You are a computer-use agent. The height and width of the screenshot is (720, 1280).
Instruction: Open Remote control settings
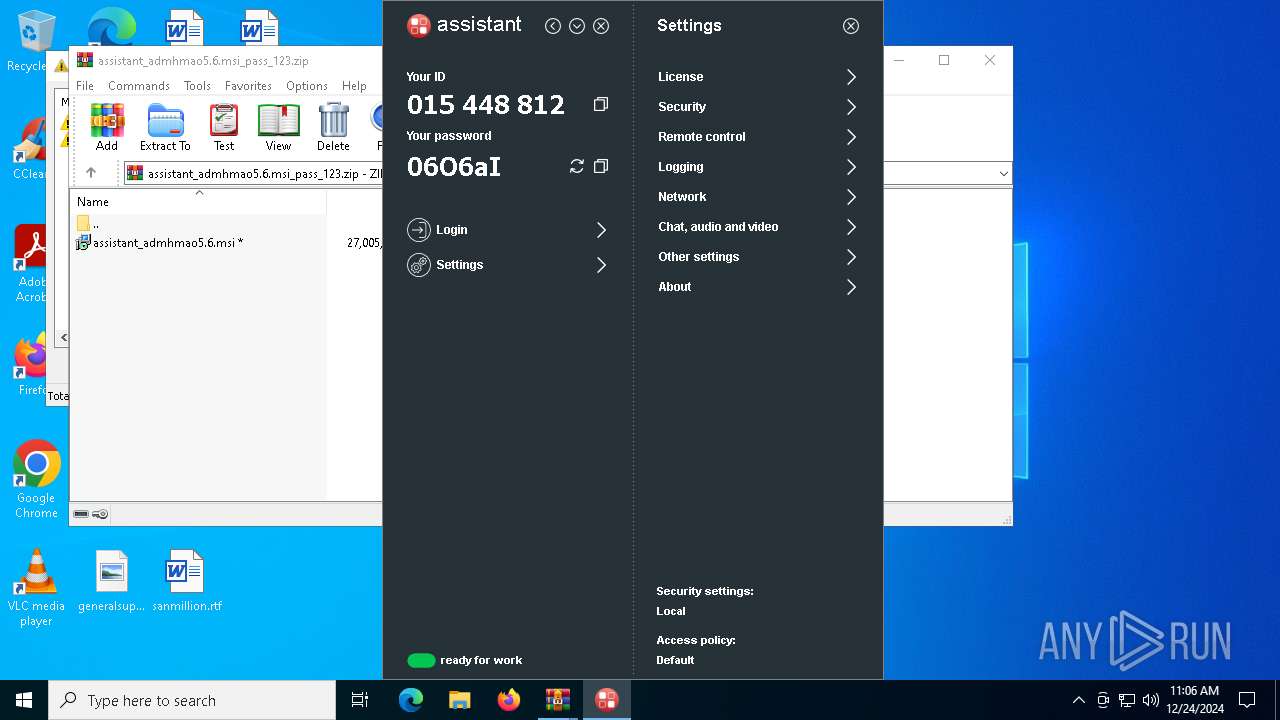point(757,137)
